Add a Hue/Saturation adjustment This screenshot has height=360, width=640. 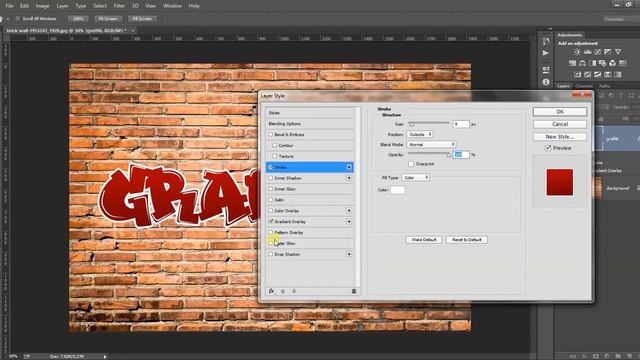[572, 63]
